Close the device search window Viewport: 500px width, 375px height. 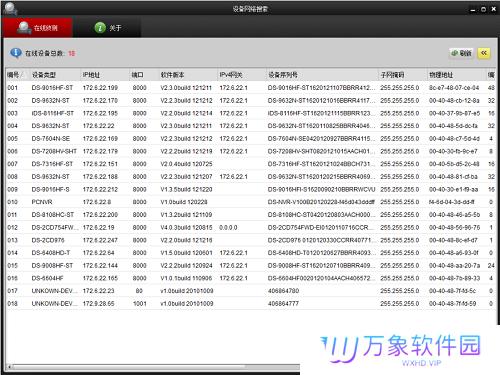tap(494, 9)
